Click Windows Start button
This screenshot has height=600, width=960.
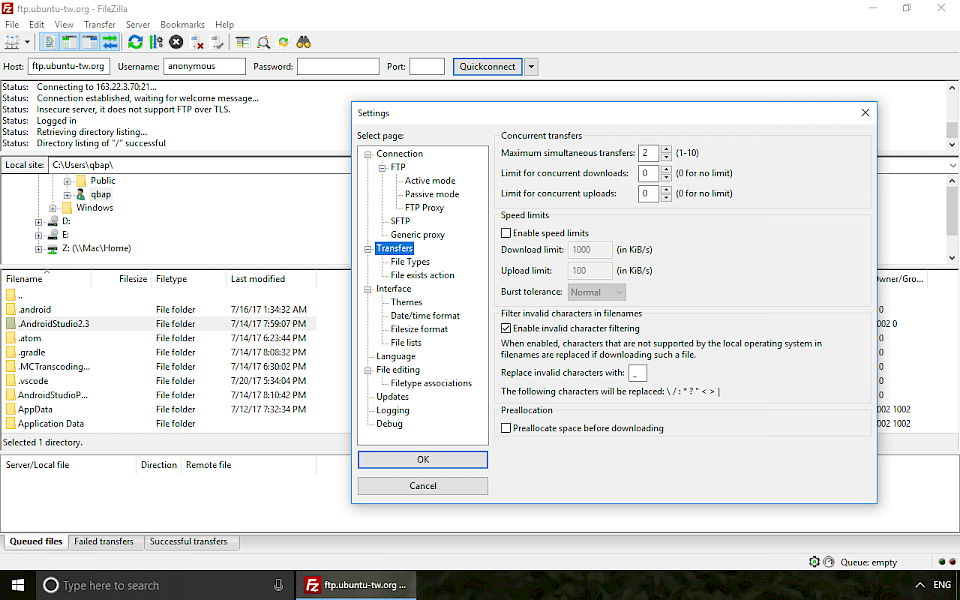18,585
